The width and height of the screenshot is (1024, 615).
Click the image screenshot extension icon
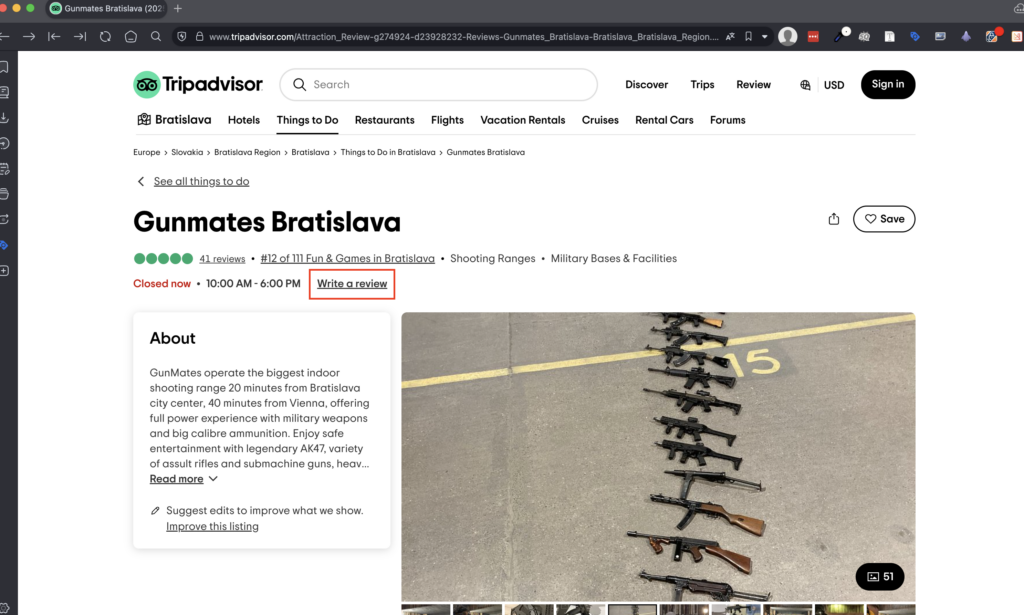[940, 37]
